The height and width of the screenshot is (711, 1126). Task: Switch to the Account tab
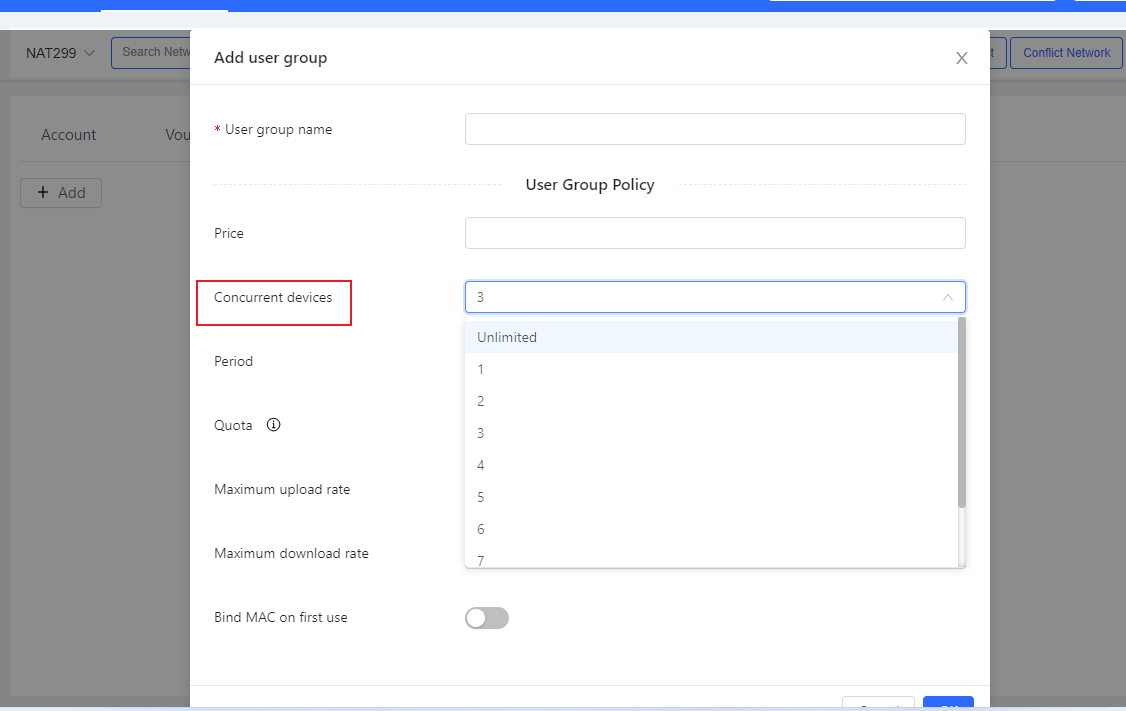pos(69,135)
